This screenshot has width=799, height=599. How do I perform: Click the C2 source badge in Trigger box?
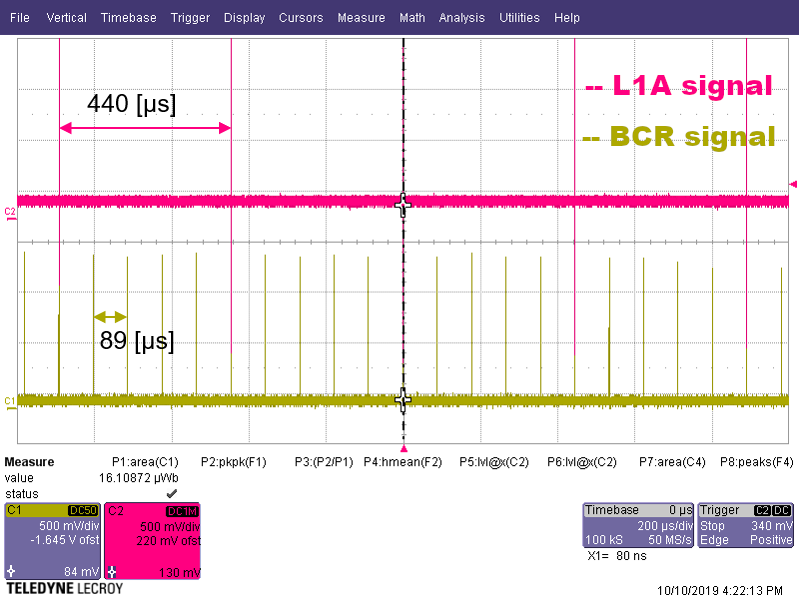(x=762, y=510)
